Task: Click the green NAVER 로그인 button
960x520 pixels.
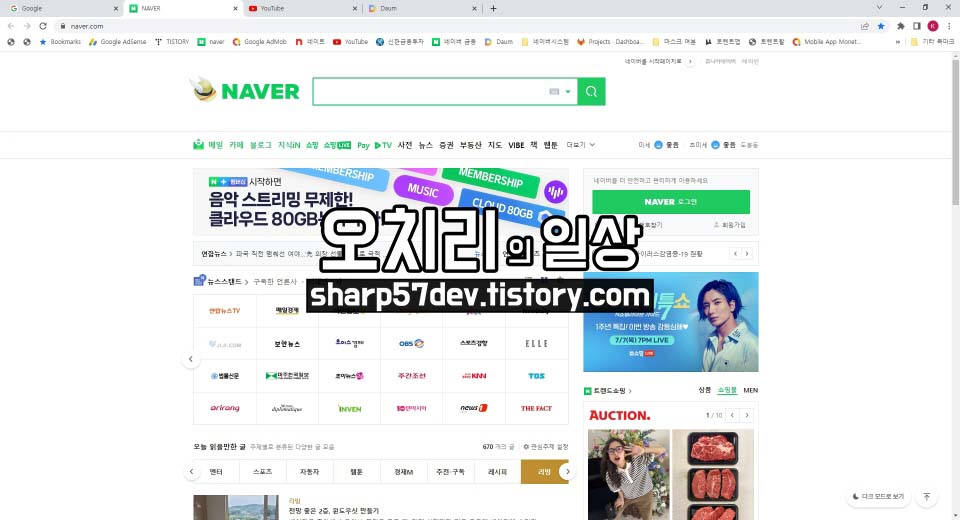Action: [x=670, y=202]
